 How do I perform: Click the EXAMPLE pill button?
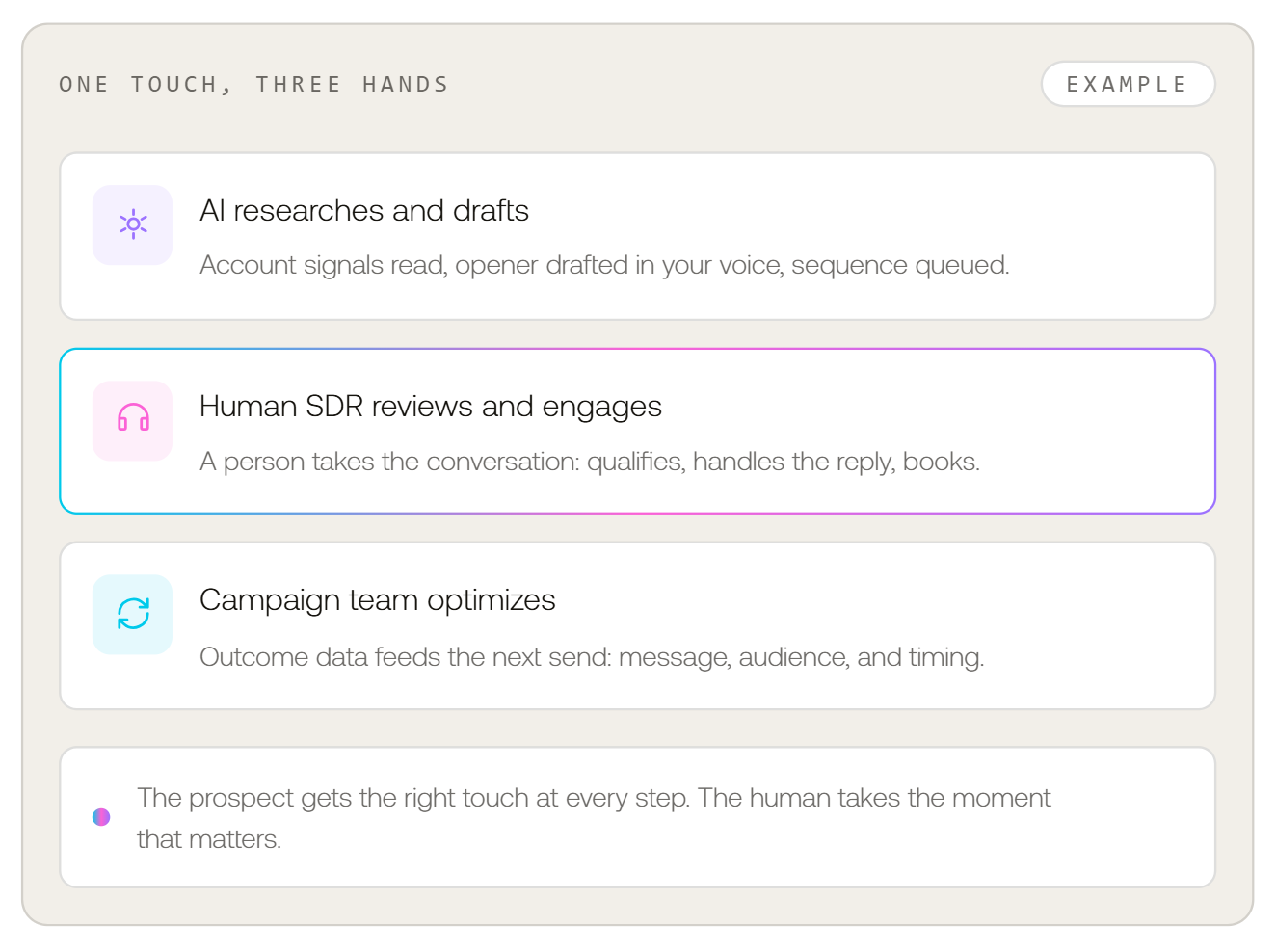(1128, 84)
